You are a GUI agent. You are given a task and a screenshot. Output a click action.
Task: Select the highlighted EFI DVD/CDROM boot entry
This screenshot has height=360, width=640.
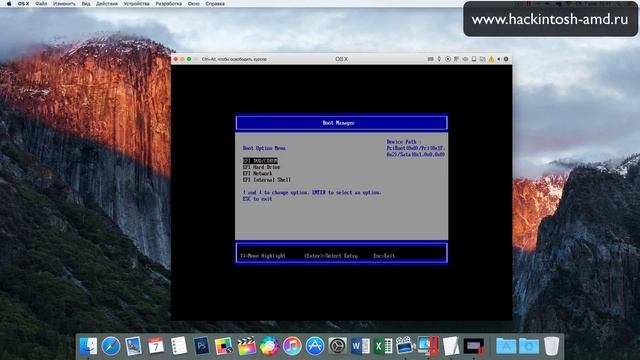click(260, 161)
